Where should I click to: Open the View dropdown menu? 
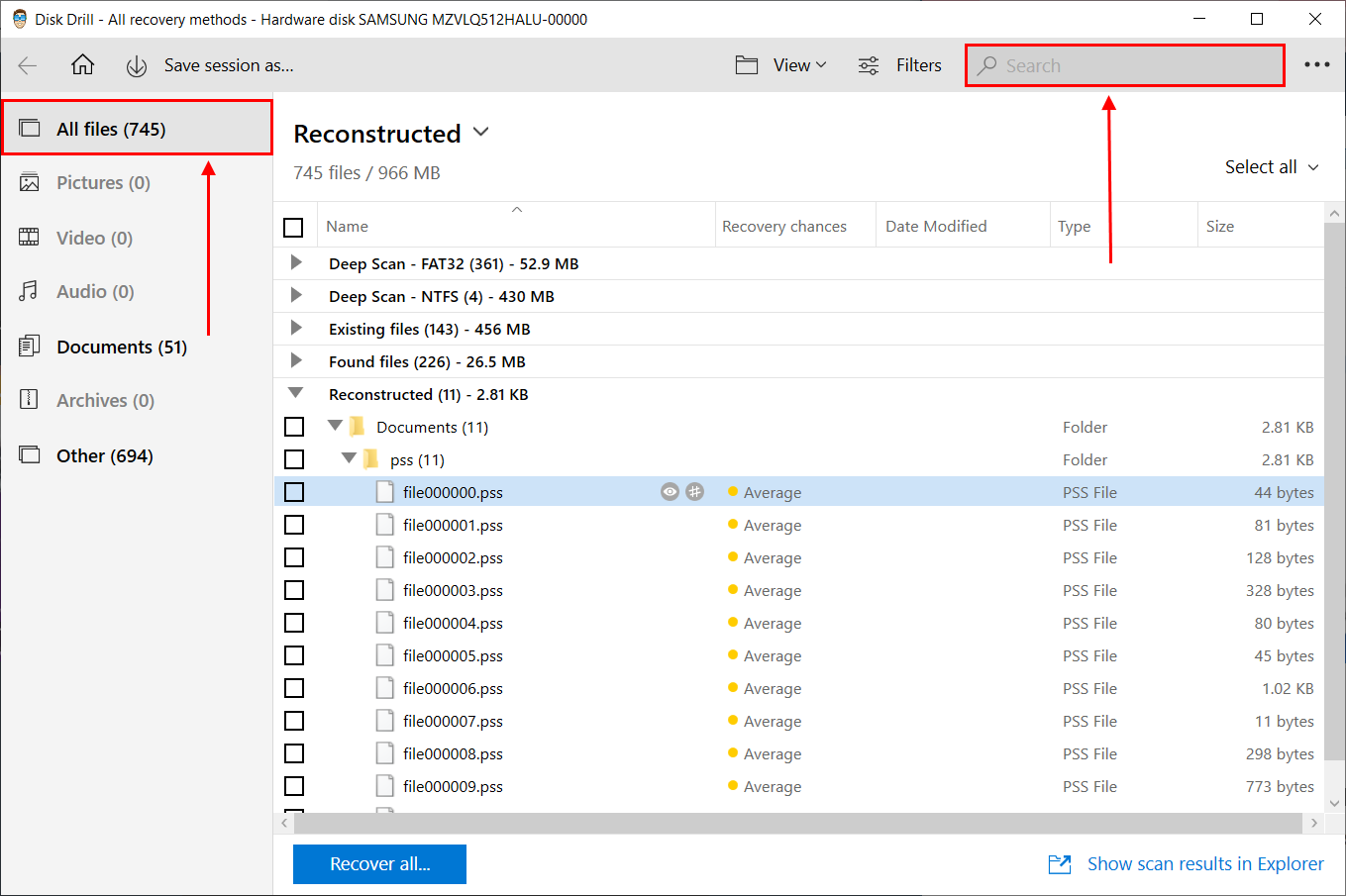coord(781,65)
